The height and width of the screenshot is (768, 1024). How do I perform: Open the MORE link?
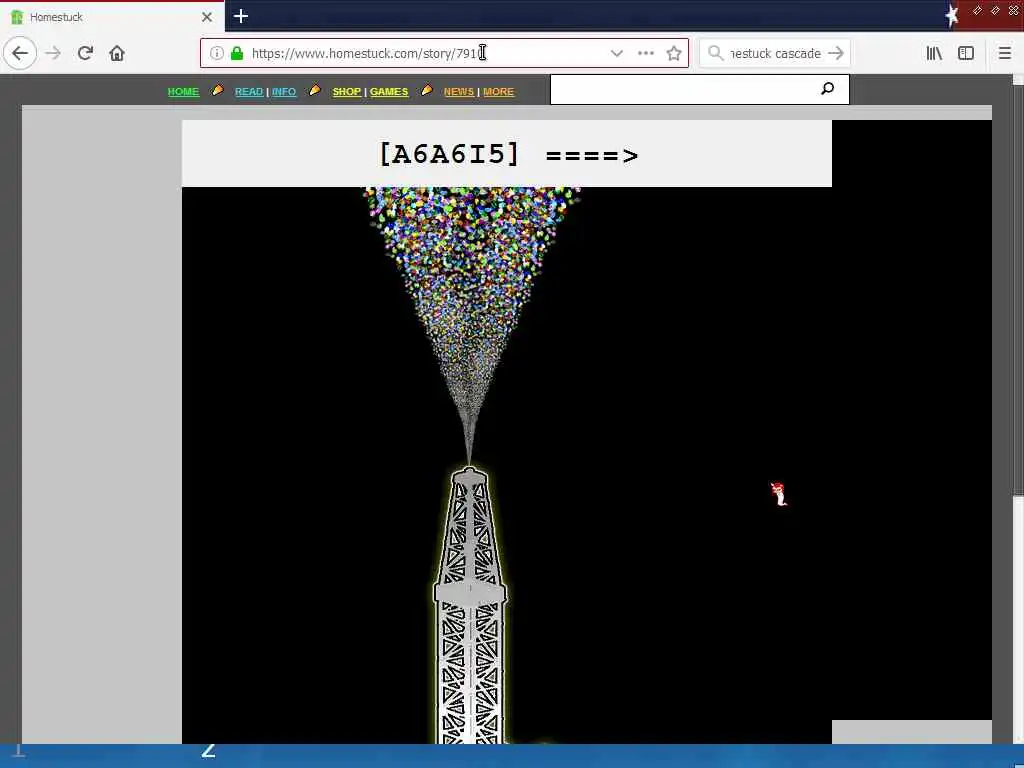[498, 91]
